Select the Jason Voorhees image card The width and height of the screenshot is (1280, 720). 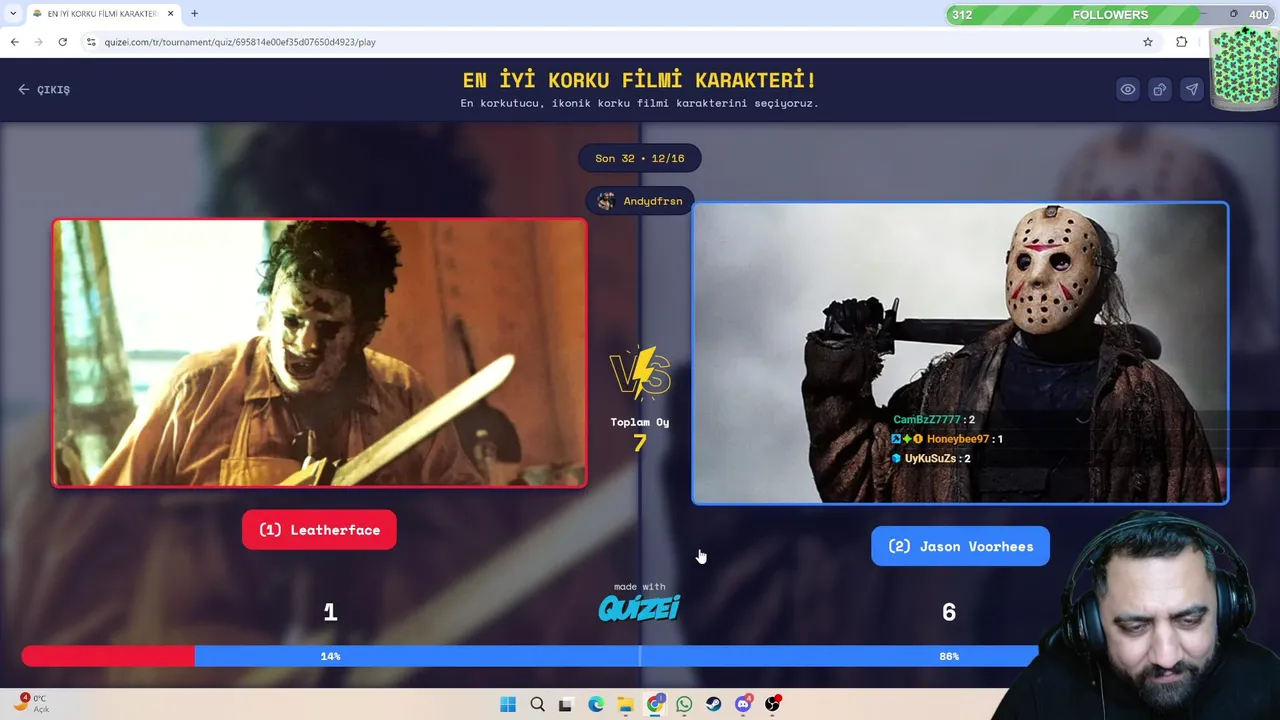coord(960,353)
